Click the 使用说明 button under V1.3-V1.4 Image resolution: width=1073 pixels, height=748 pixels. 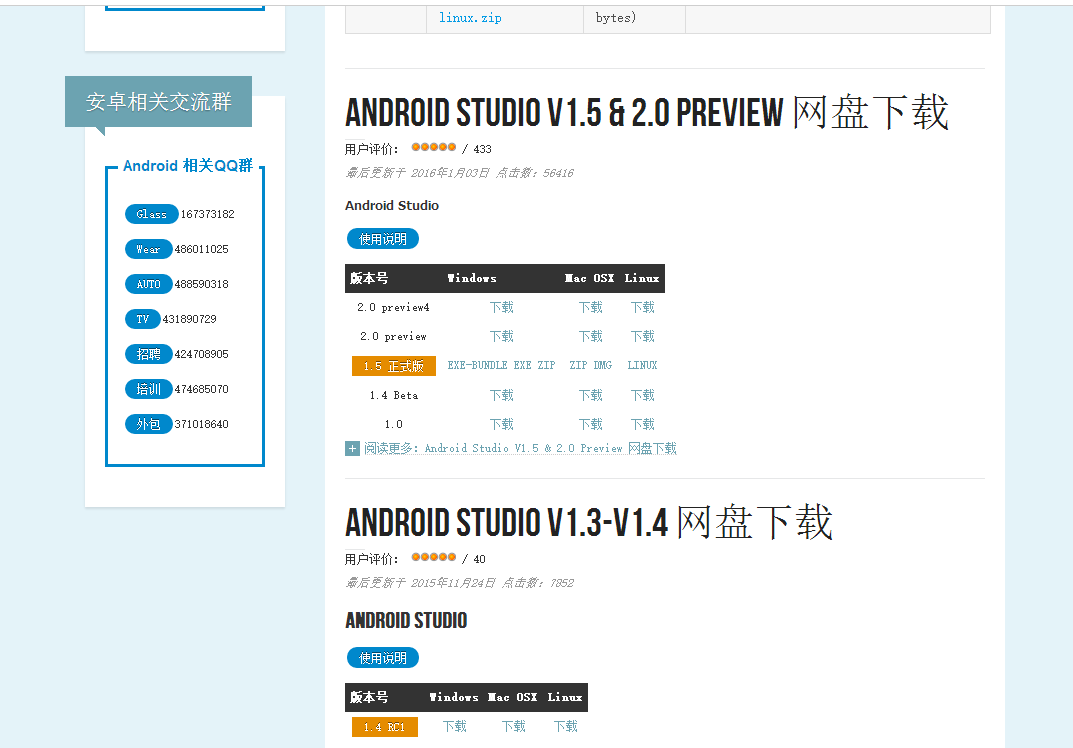383,658
